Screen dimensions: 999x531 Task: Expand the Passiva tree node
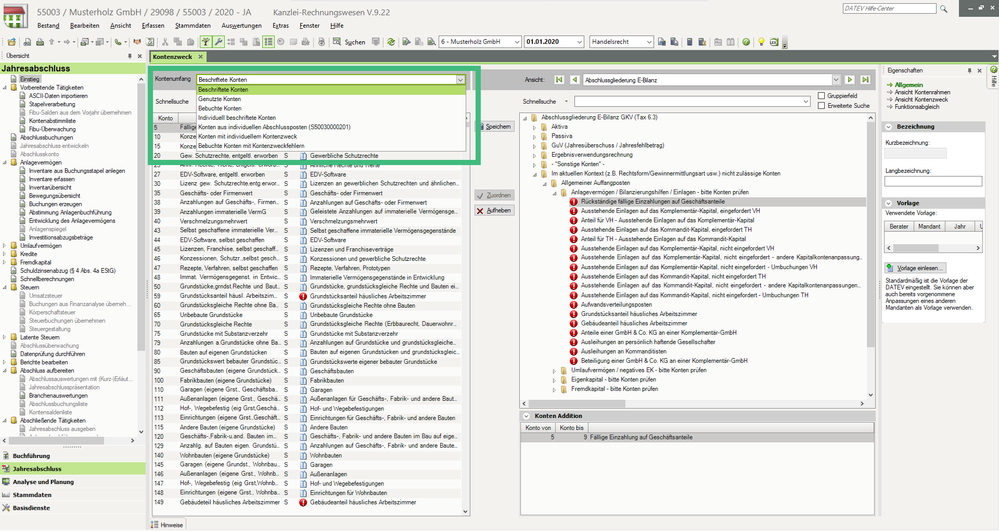[535, 136]
